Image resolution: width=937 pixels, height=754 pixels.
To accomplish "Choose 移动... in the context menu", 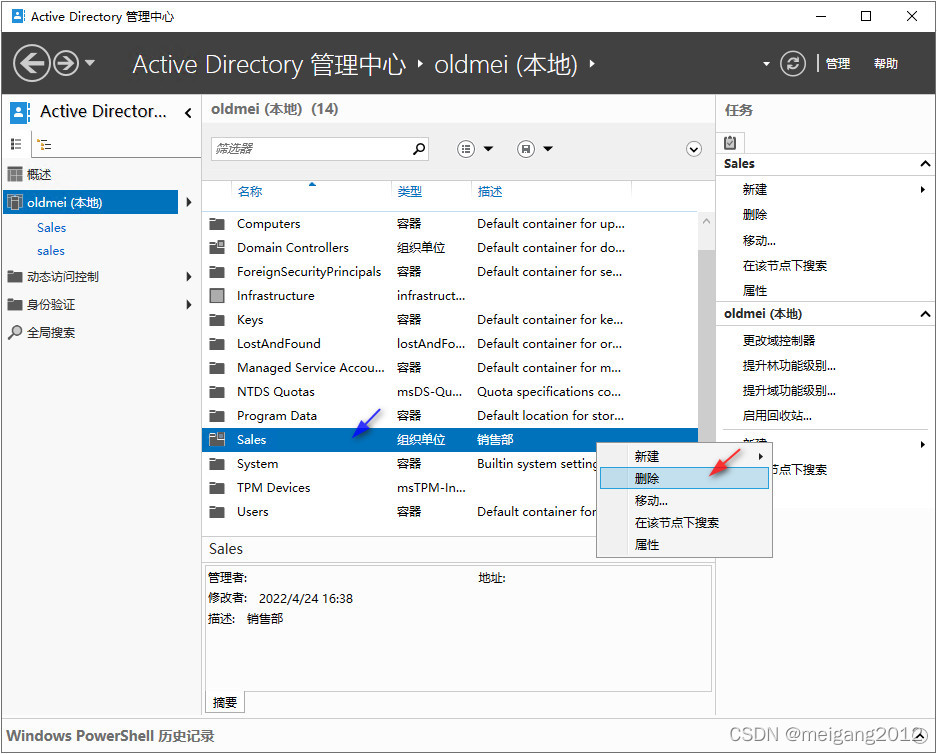I will click(684, 501).
